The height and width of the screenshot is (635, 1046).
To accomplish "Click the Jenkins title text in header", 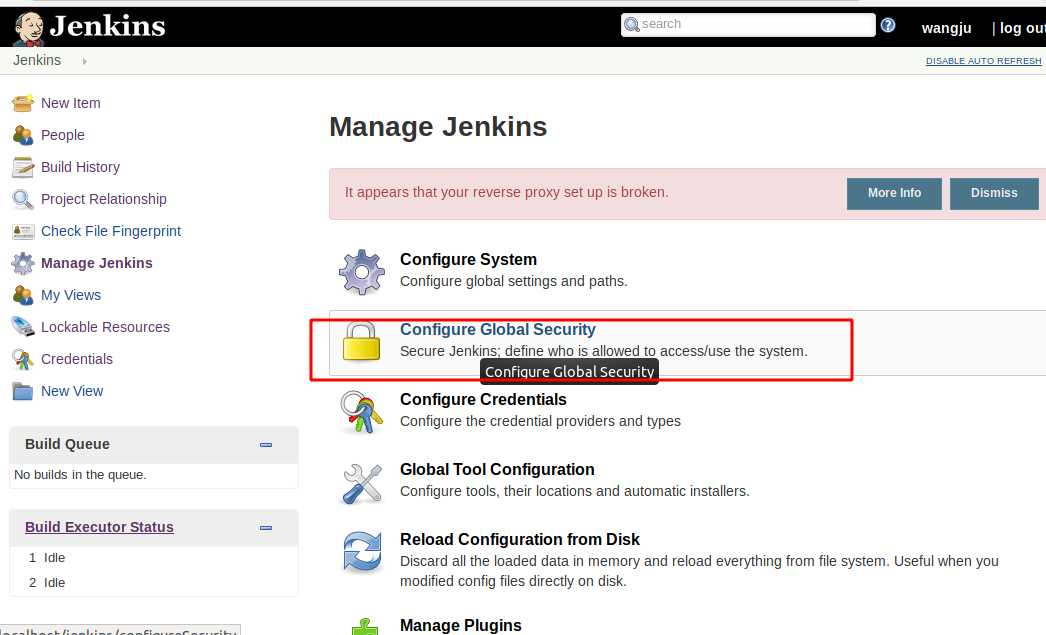I will [x=107, y=27].
